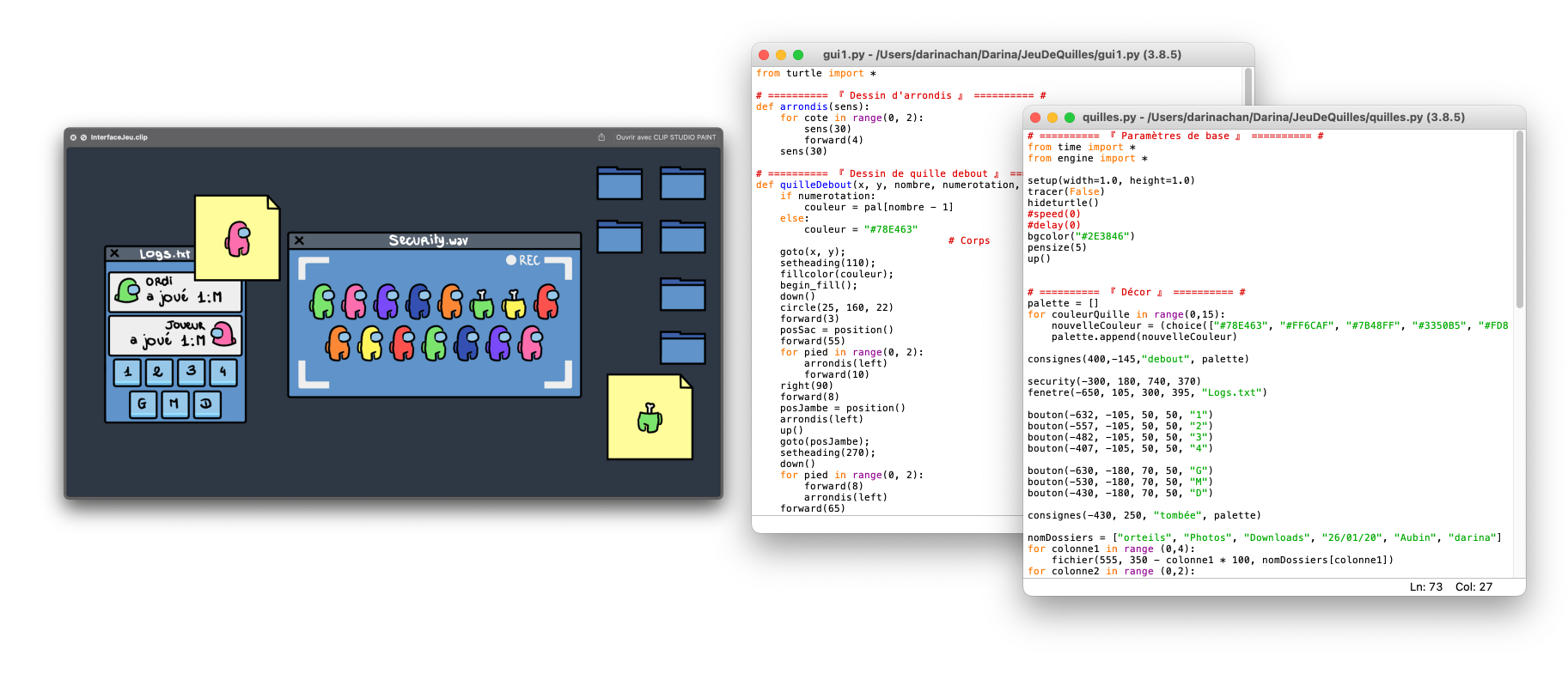Click the 'palette = []' line in quilles.py
The height and width of the screenshot is (686, 1568).
(x=1064, y=304)
